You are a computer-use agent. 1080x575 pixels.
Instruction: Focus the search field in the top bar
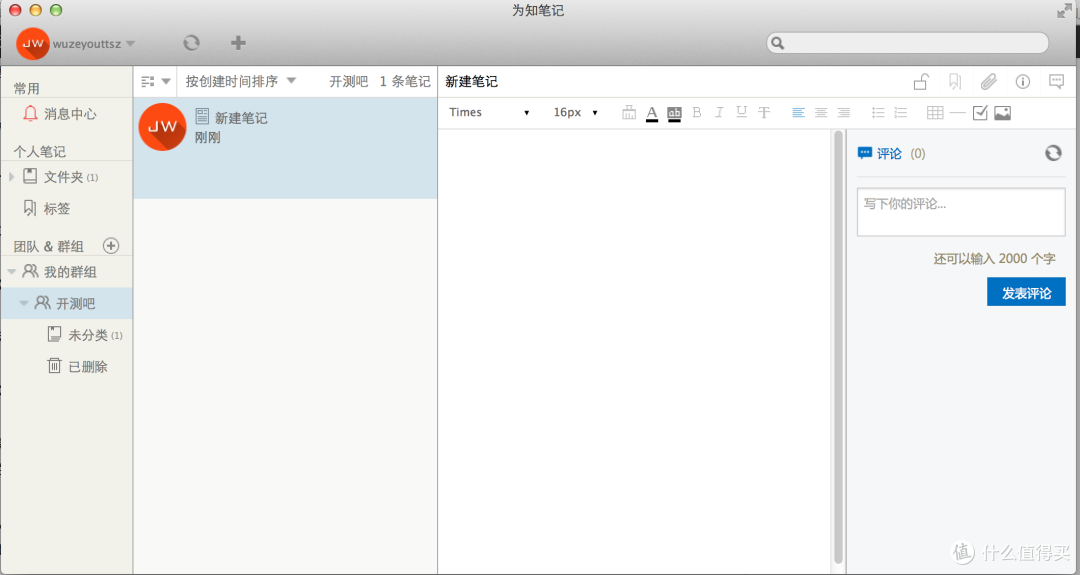point(908,43)
